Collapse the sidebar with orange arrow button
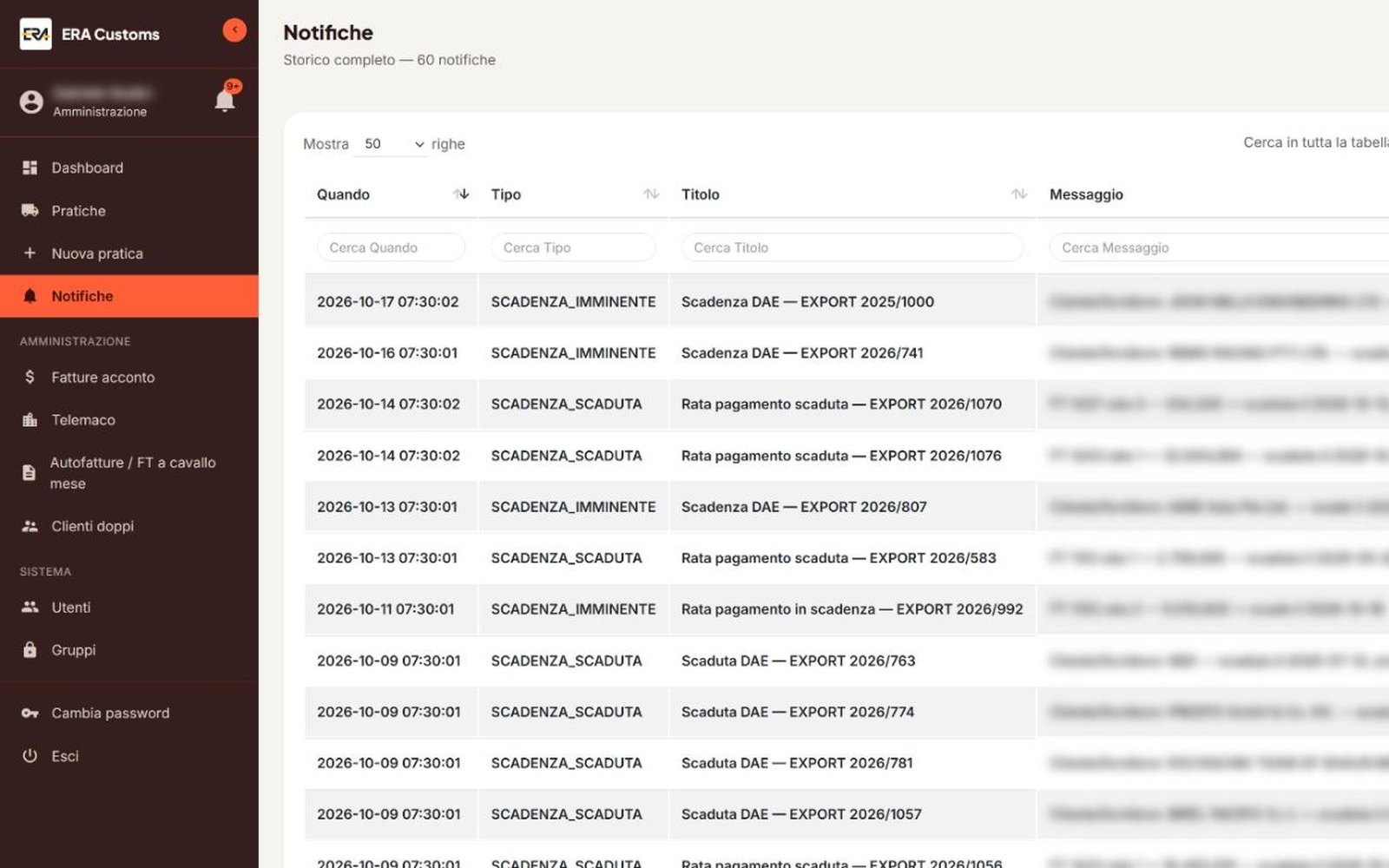The image size is (1389, 868). pos(234,30)
